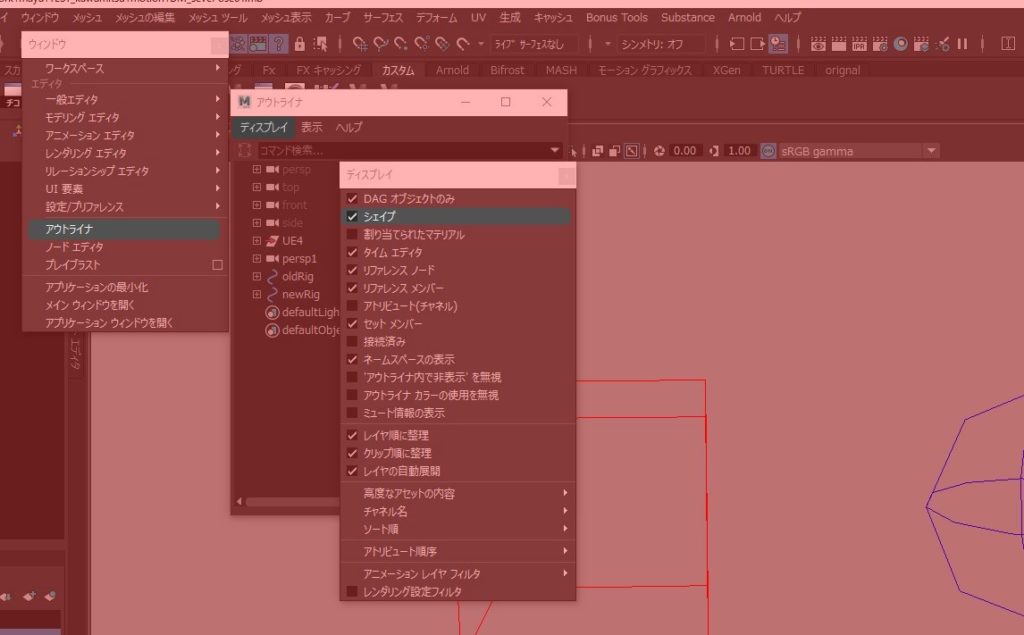This screenshot has width=1024, height=635.
Task: Select defaultLightSet node in outliner
Action: [x=302, y=312]
